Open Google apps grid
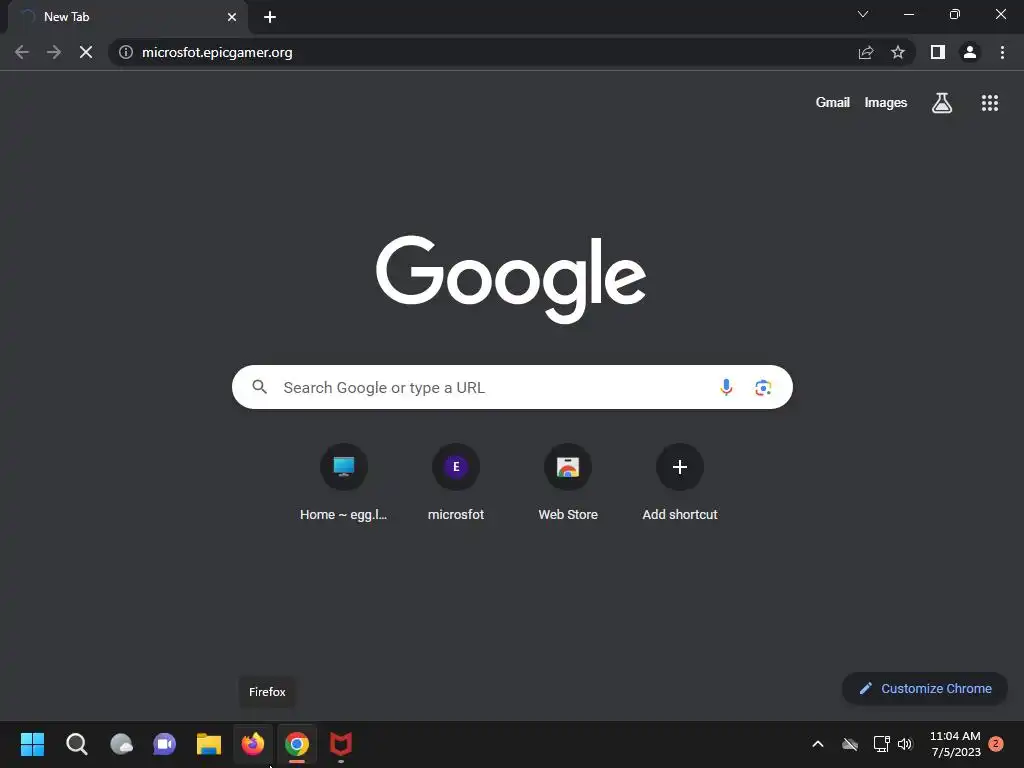 coord(990,103)
